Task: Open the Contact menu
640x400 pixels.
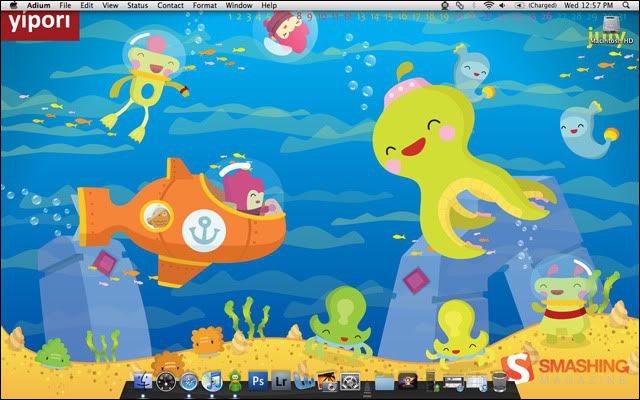Action: pos(170,5)
